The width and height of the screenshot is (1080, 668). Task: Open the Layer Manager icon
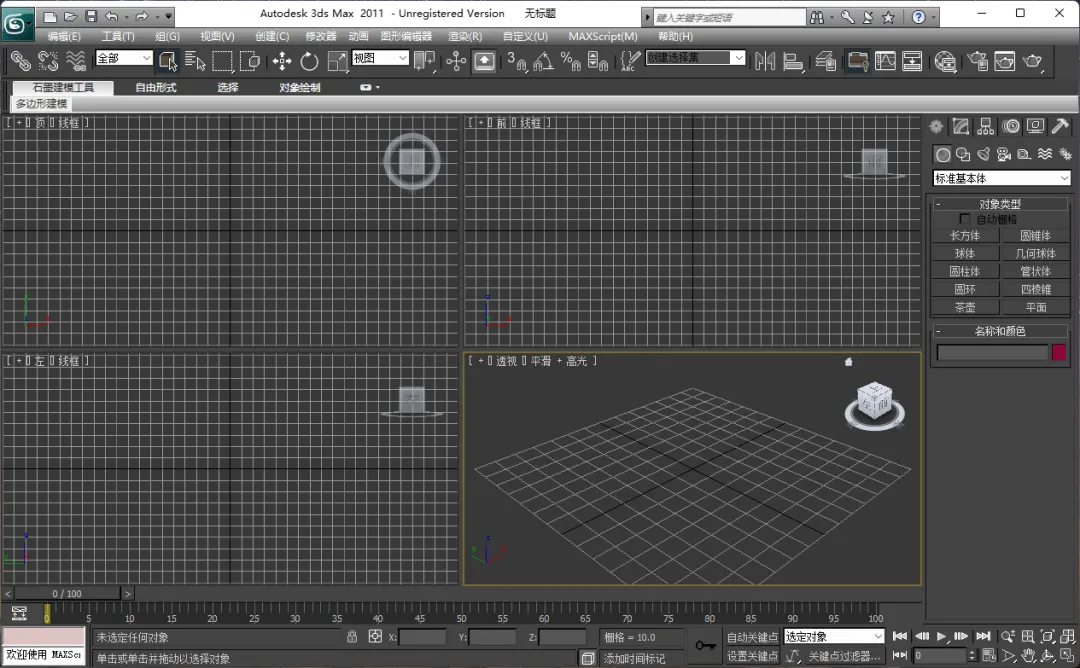(x=825, y=61)
